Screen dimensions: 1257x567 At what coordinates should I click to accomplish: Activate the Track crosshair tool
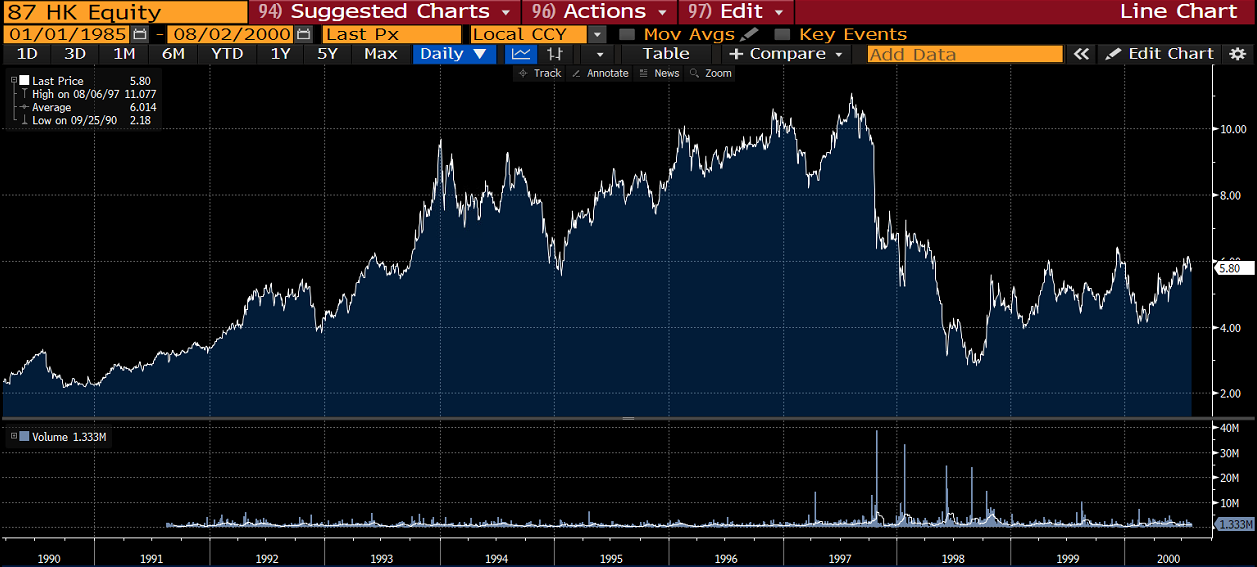[x=539, y=73]
